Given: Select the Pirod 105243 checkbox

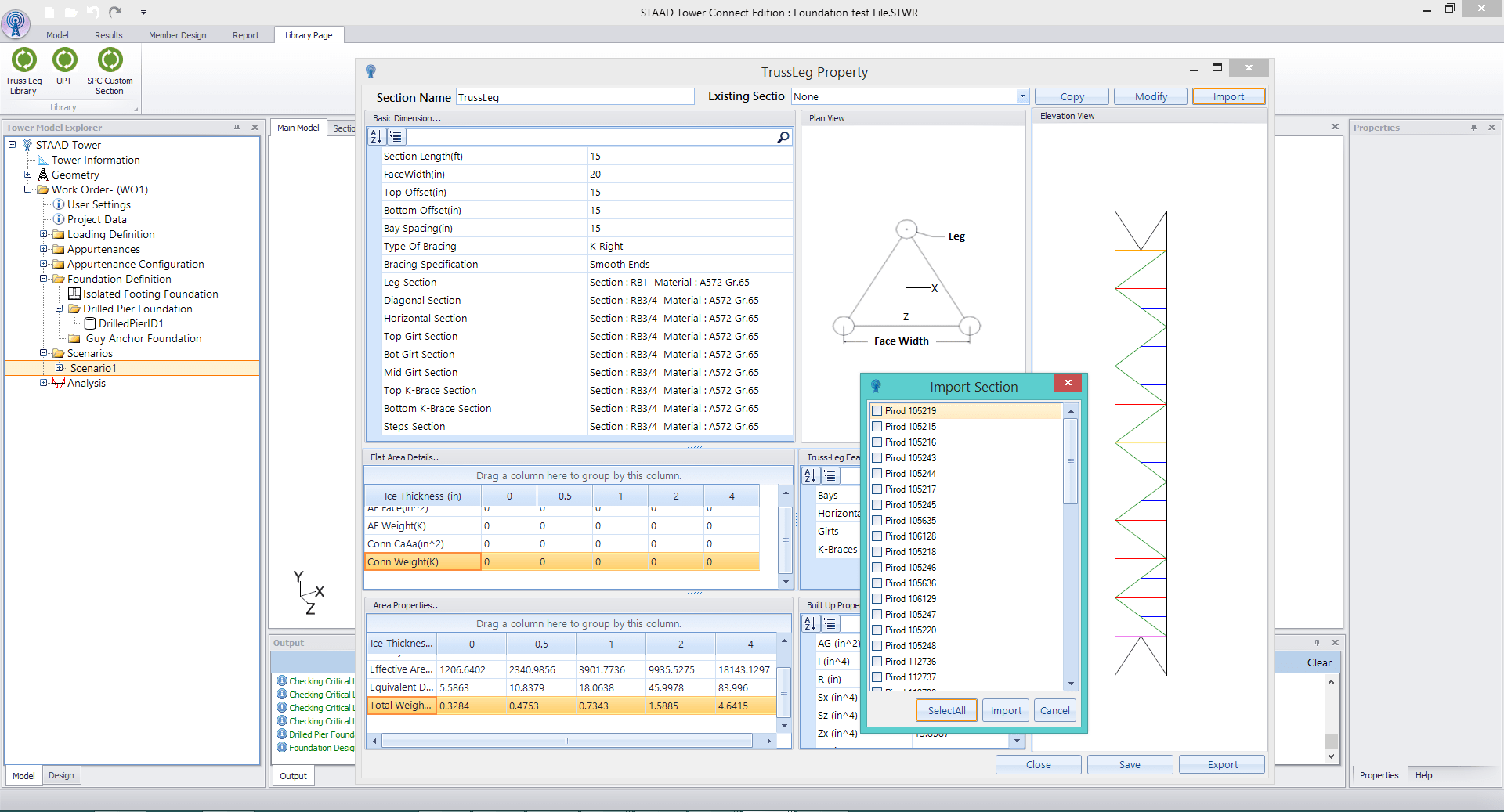Looking at the screenshot, I should click(x=877, y=457).
